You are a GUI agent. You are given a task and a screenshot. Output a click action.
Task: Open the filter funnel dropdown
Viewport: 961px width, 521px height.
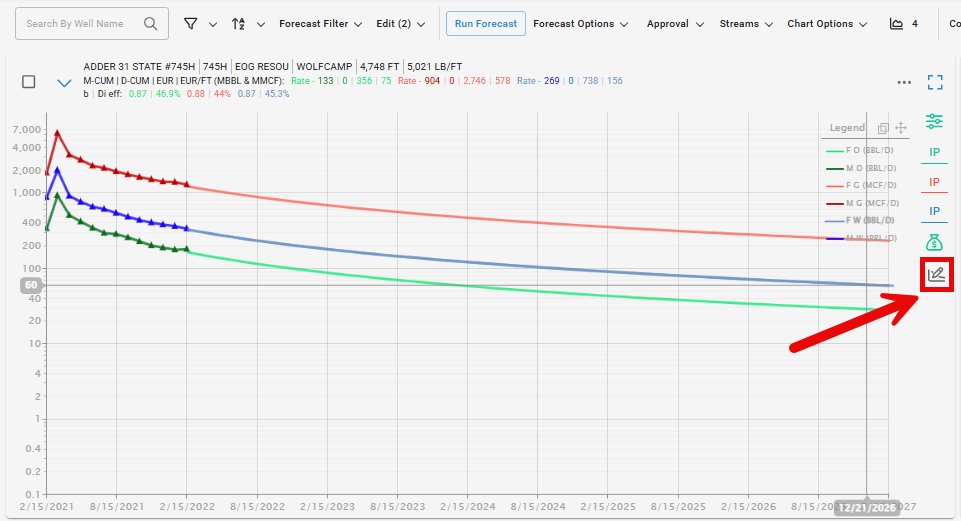point(200,24)
